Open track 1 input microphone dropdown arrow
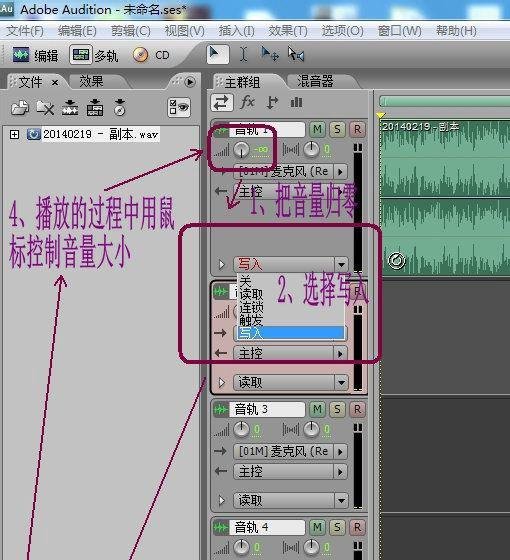This screenshot has width=510, height=560. click(x=341, y=172)
